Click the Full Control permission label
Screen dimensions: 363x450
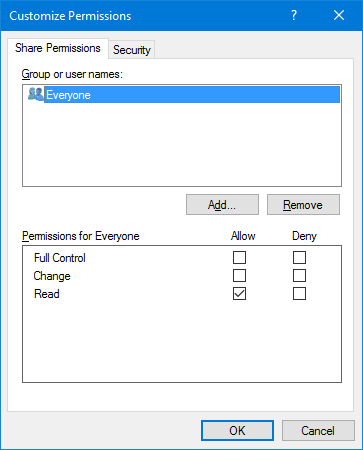point(60,258)
